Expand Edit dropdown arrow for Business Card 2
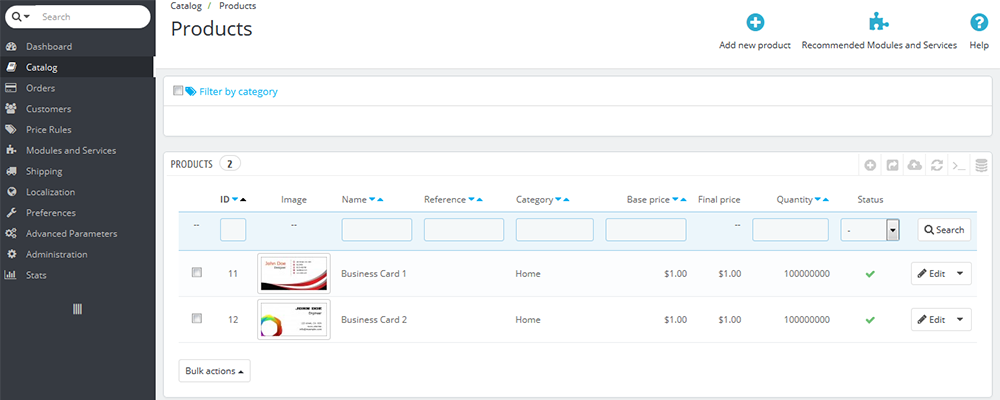 point(960,320)
